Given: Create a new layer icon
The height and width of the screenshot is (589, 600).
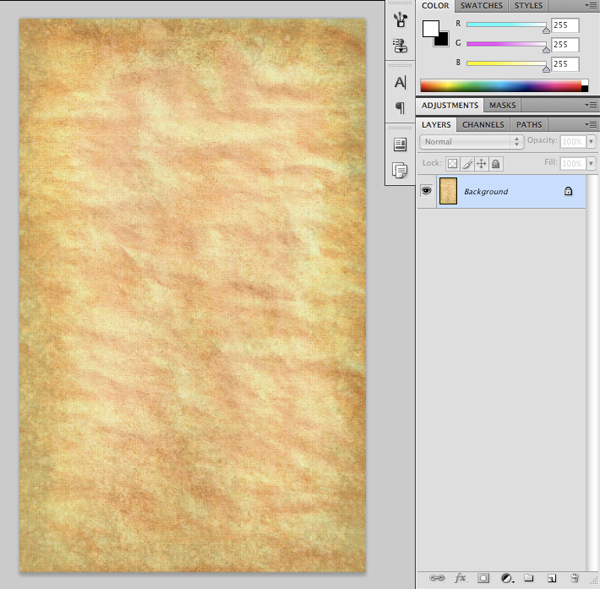Looking at the screenshot, I should tap(551, 578).
